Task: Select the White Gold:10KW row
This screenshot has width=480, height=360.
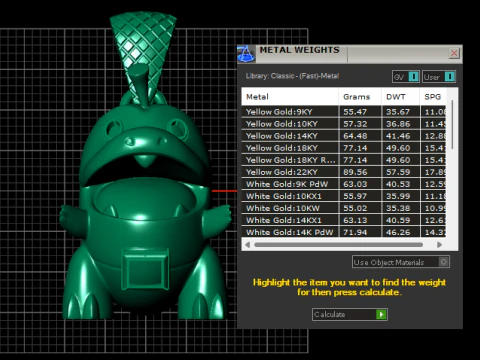Action: (344, 208)
